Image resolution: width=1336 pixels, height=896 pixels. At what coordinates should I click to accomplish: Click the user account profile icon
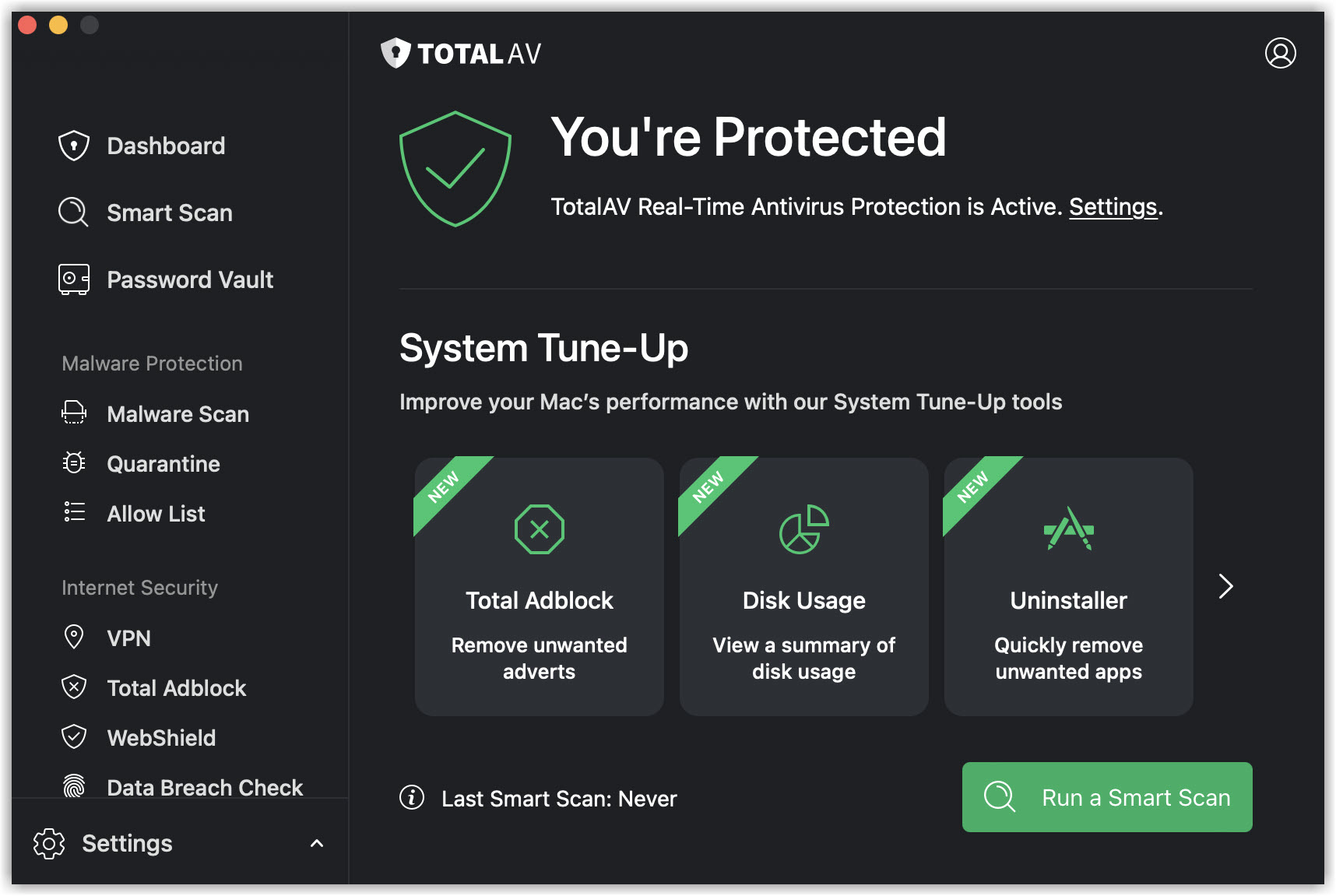(1280, 53)
